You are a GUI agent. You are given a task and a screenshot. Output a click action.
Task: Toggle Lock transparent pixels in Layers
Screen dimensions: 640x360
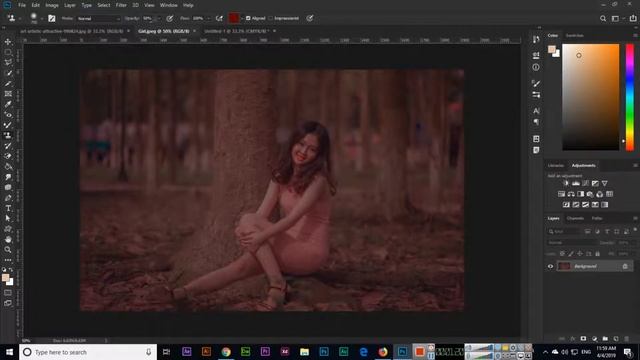[562, 254]
